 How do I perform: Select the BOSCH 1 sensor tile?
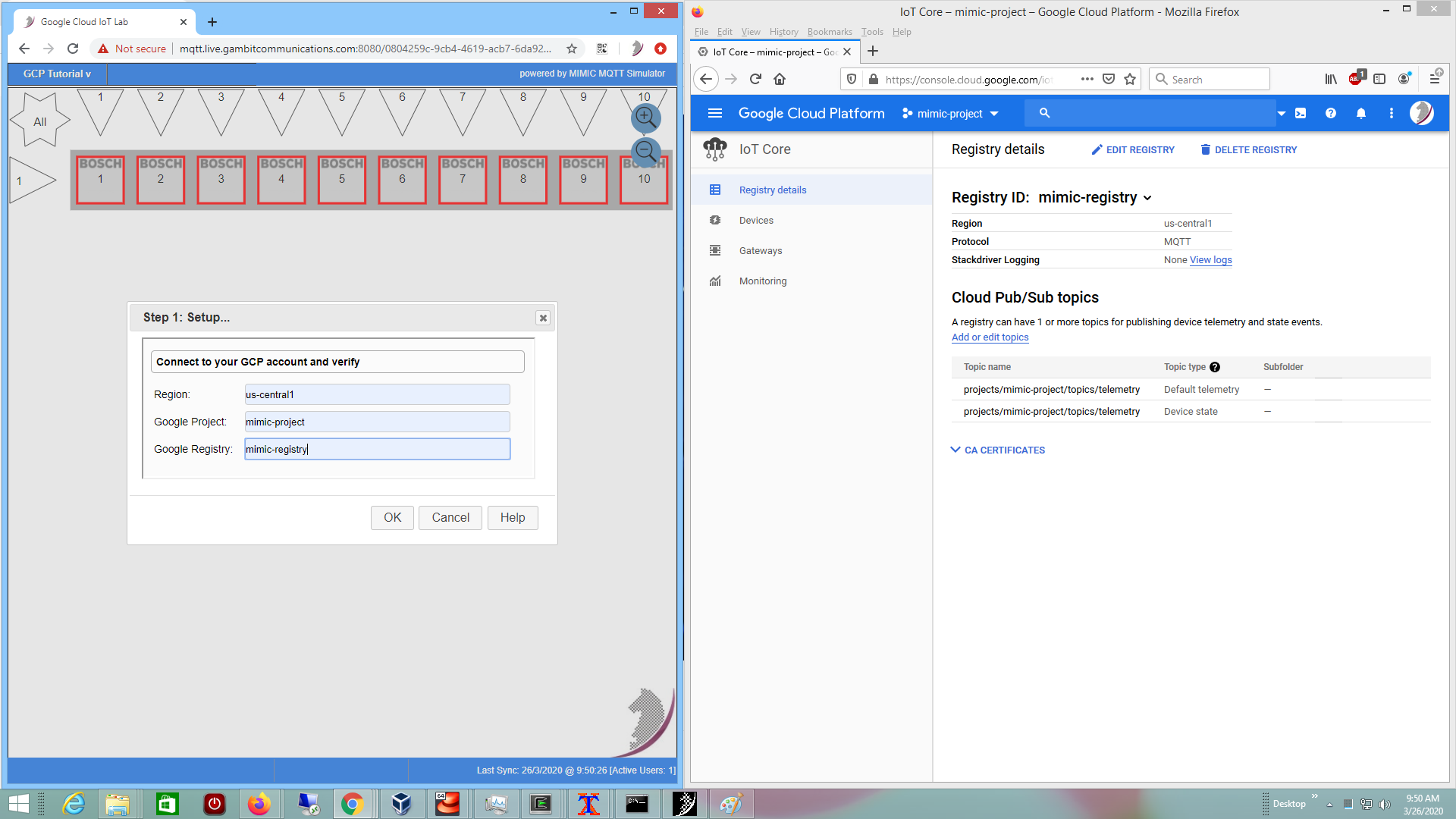[100, 180]
